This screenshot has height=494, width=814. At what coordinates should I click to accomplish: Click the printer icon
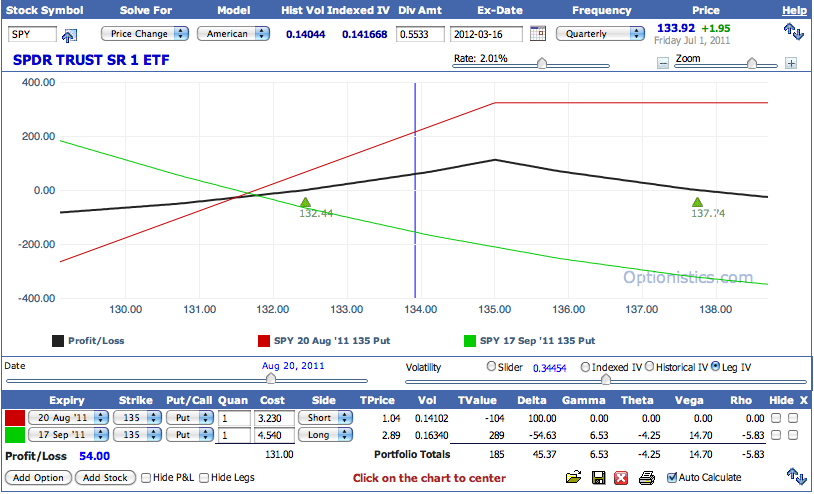coord(646,477)
